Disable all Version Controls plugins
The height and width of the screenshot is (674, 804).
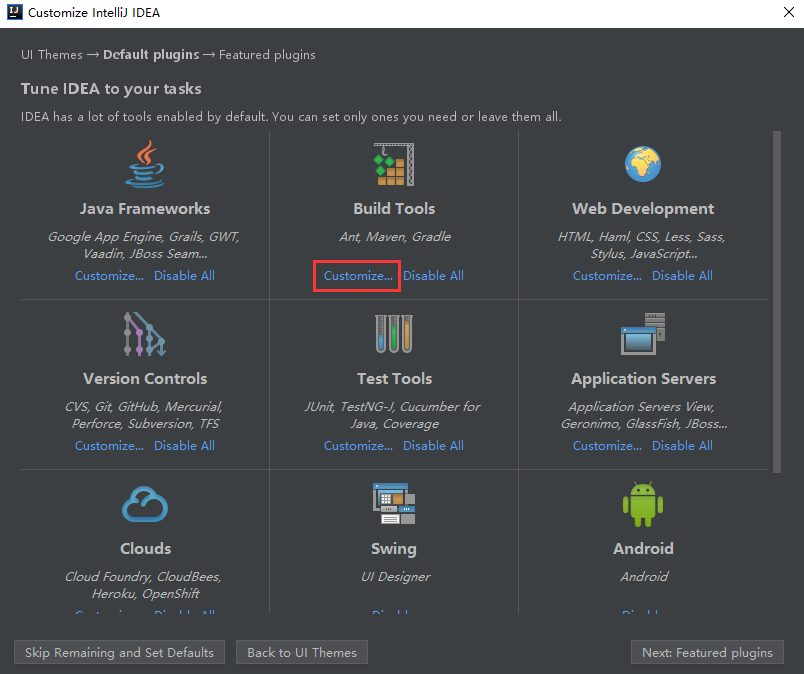(x=185, y=446)
